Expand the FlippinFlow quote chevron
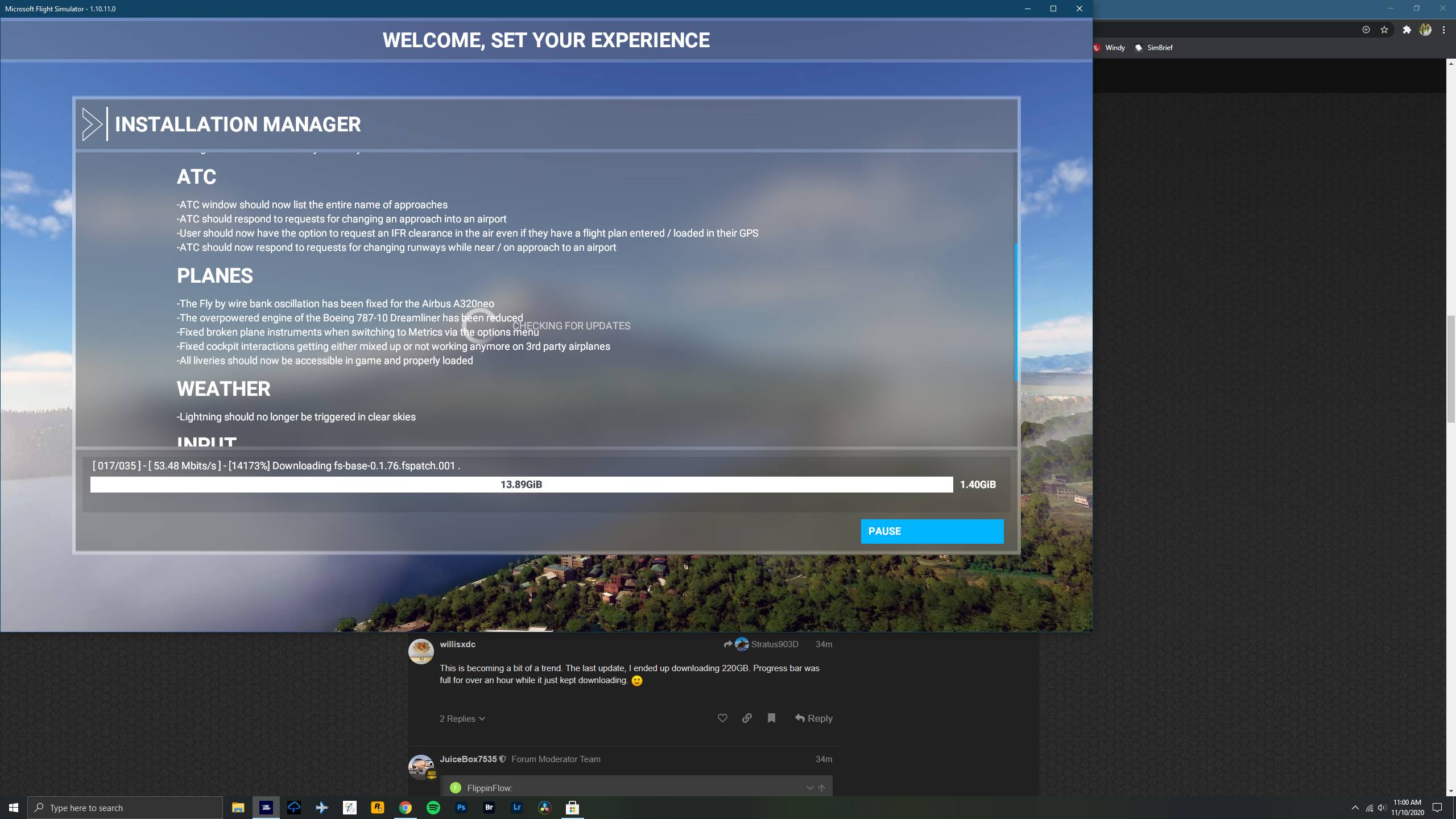The height and width of the screenshot is (819, 1456). coord(809,788)
